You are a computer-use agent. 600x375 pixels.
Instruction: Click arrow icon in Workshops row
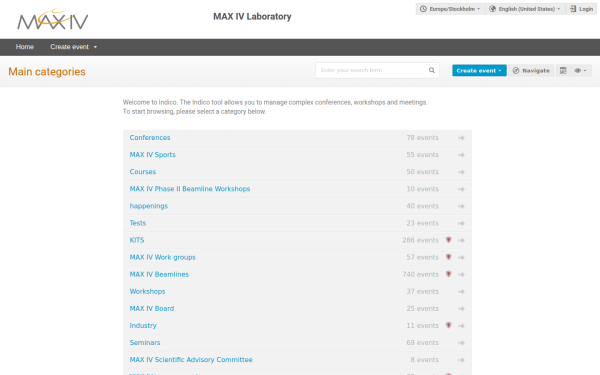461,292
